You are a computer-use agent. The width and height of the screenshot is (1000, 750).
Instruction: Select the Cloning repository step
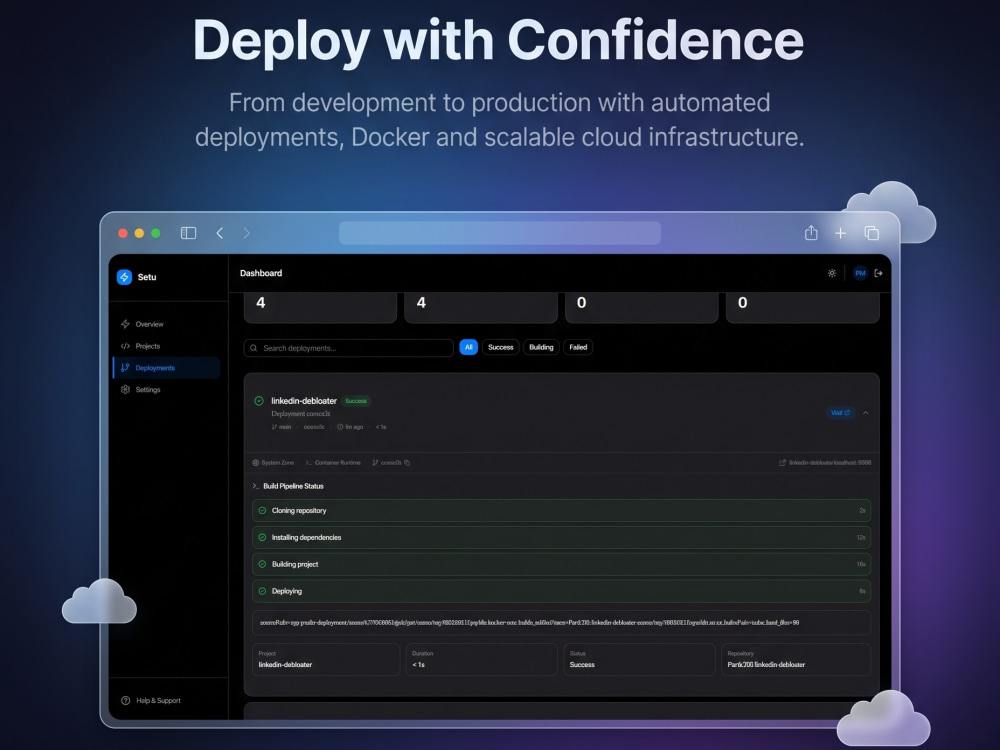tap(561, 510)
